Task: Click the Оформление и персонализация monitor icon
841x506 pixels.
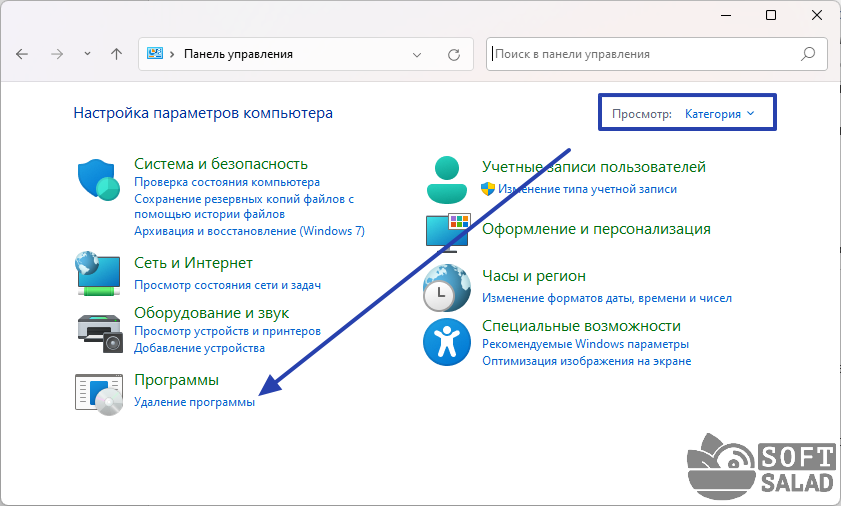Action: pos(448,232)
